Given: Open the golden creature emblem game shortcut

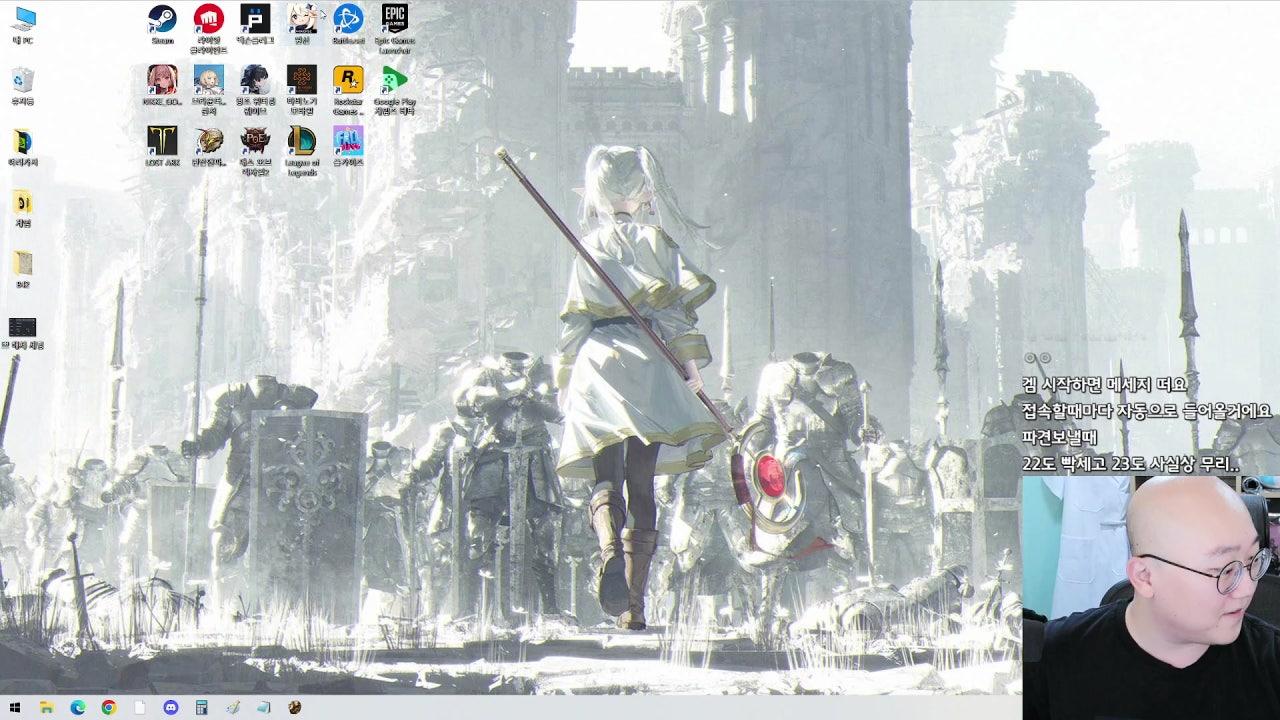Looking at the screenshot, I should point(208,145).
